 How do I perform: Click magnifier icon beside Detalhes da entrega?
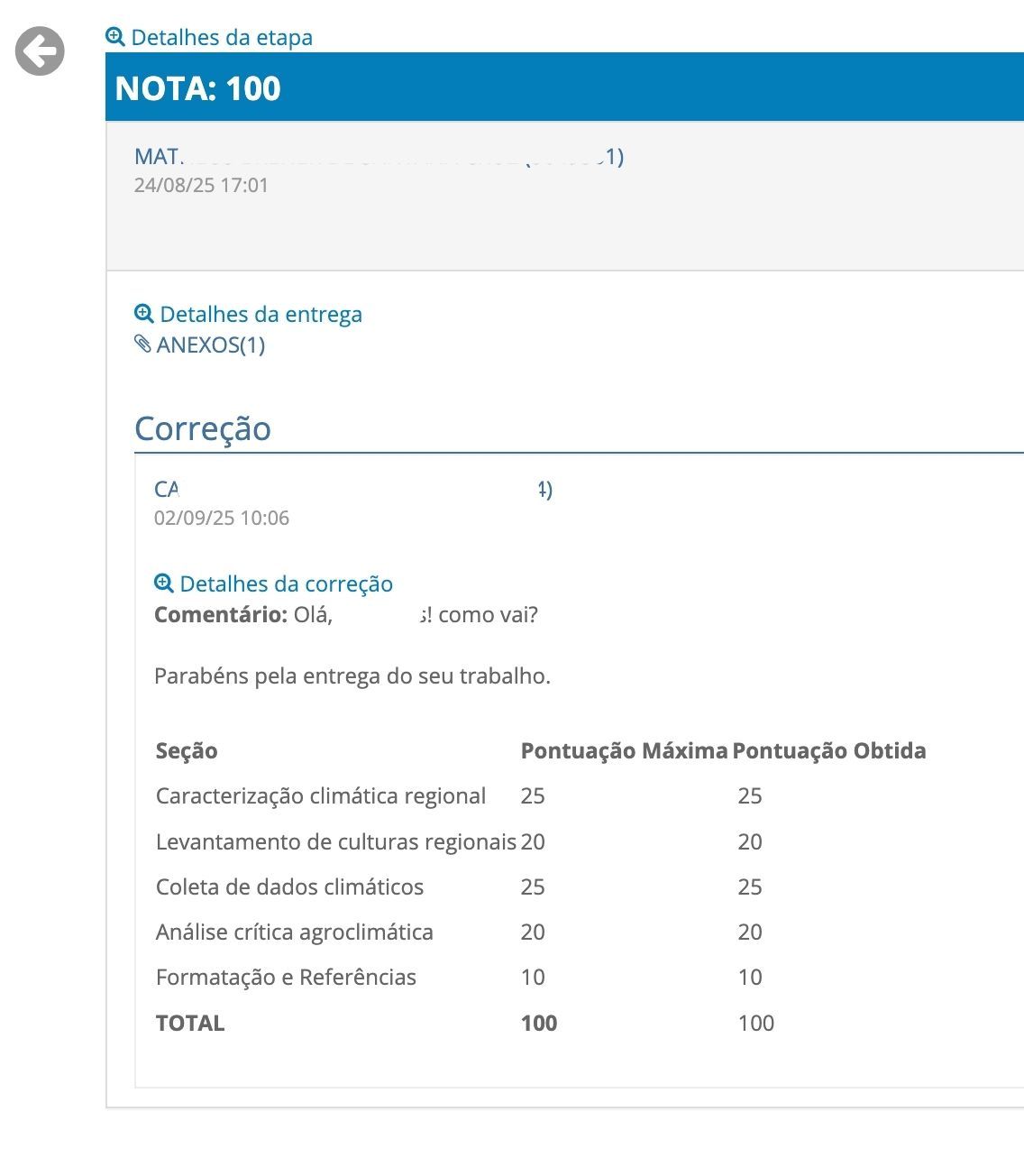click(x=144, y=314)
